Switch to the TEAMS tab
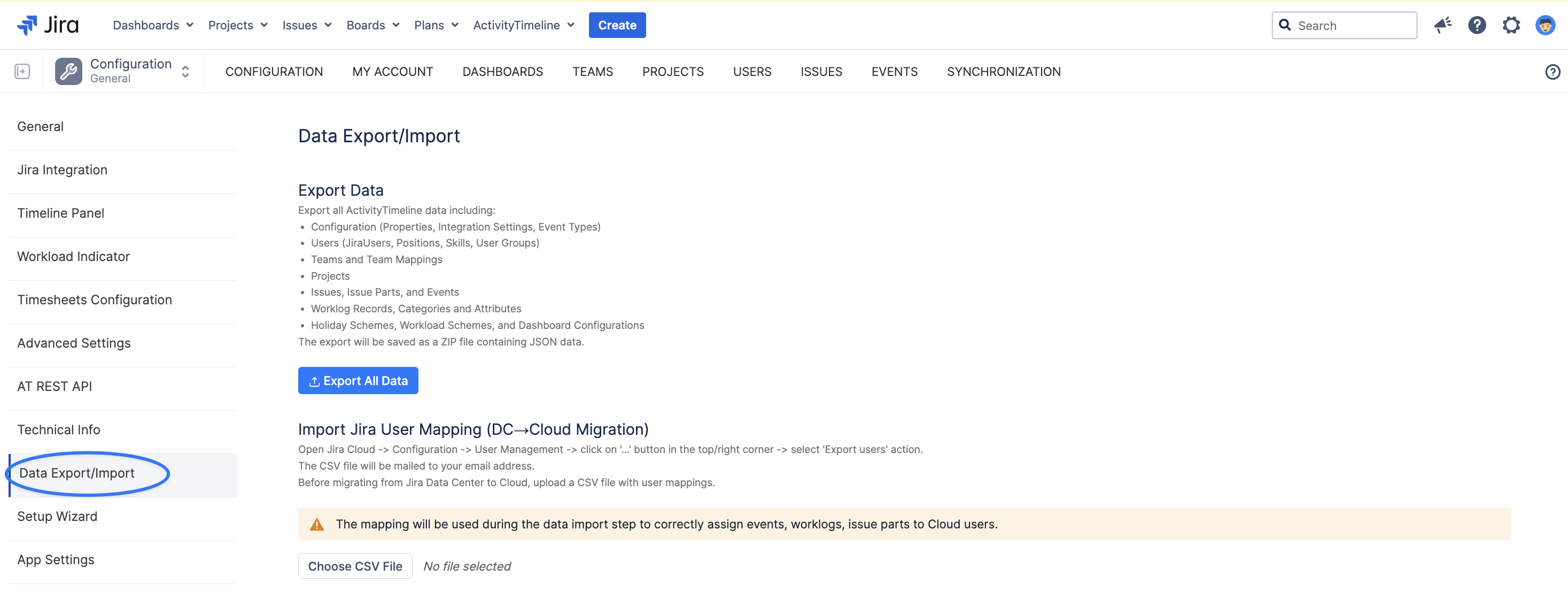The height and width of the screenshot is (599, 1568). [x=592, y=71]
